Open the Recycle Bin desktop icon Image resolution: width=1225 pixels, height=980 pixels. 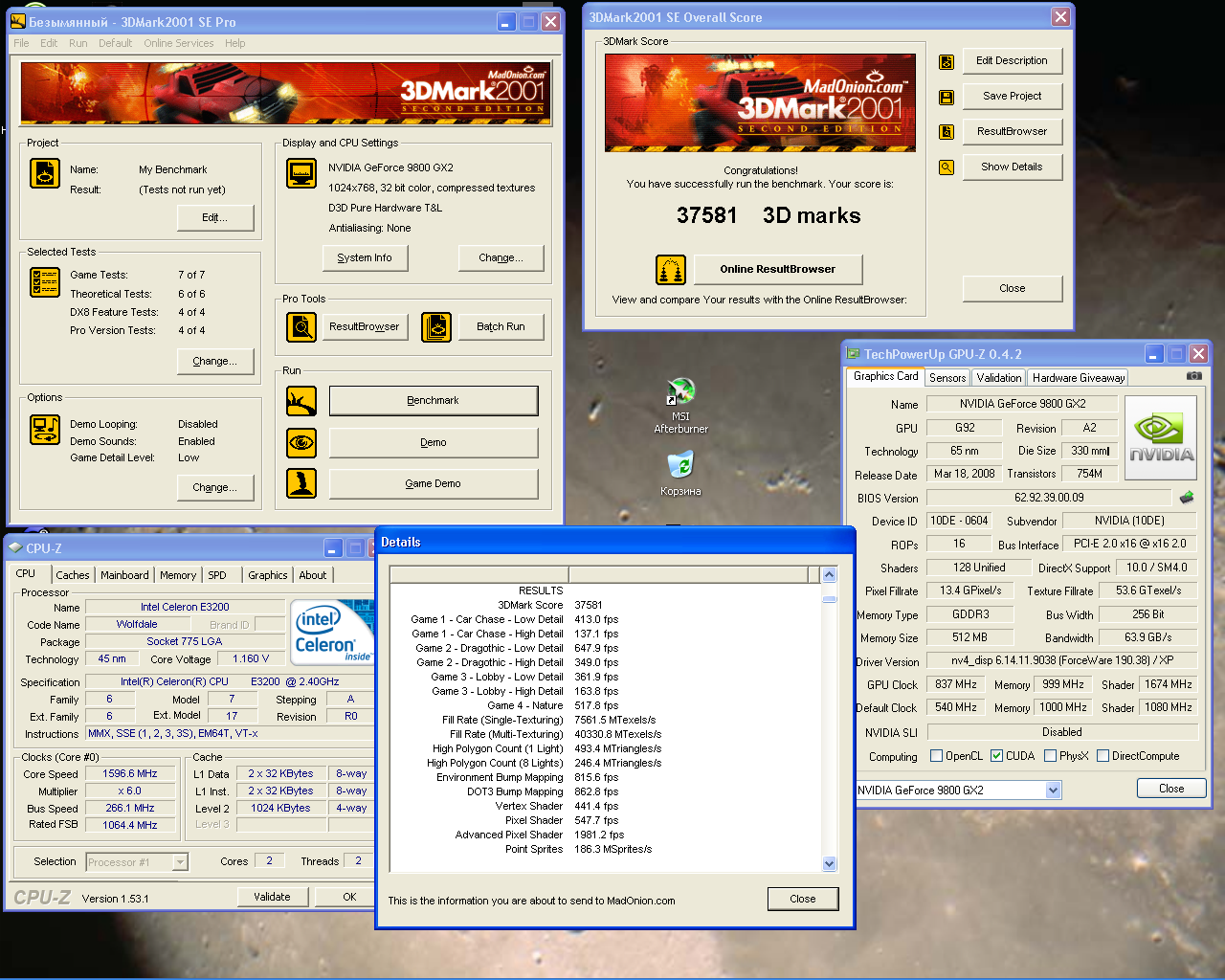pos(680,465)
